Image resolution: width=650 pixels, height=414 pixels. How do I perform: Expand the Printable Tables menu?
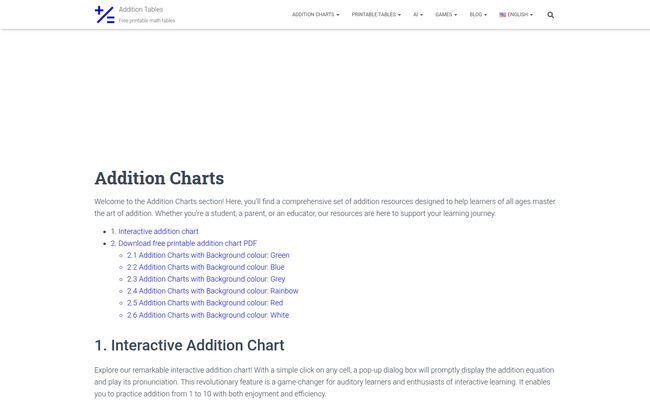[x=376, y=15]
